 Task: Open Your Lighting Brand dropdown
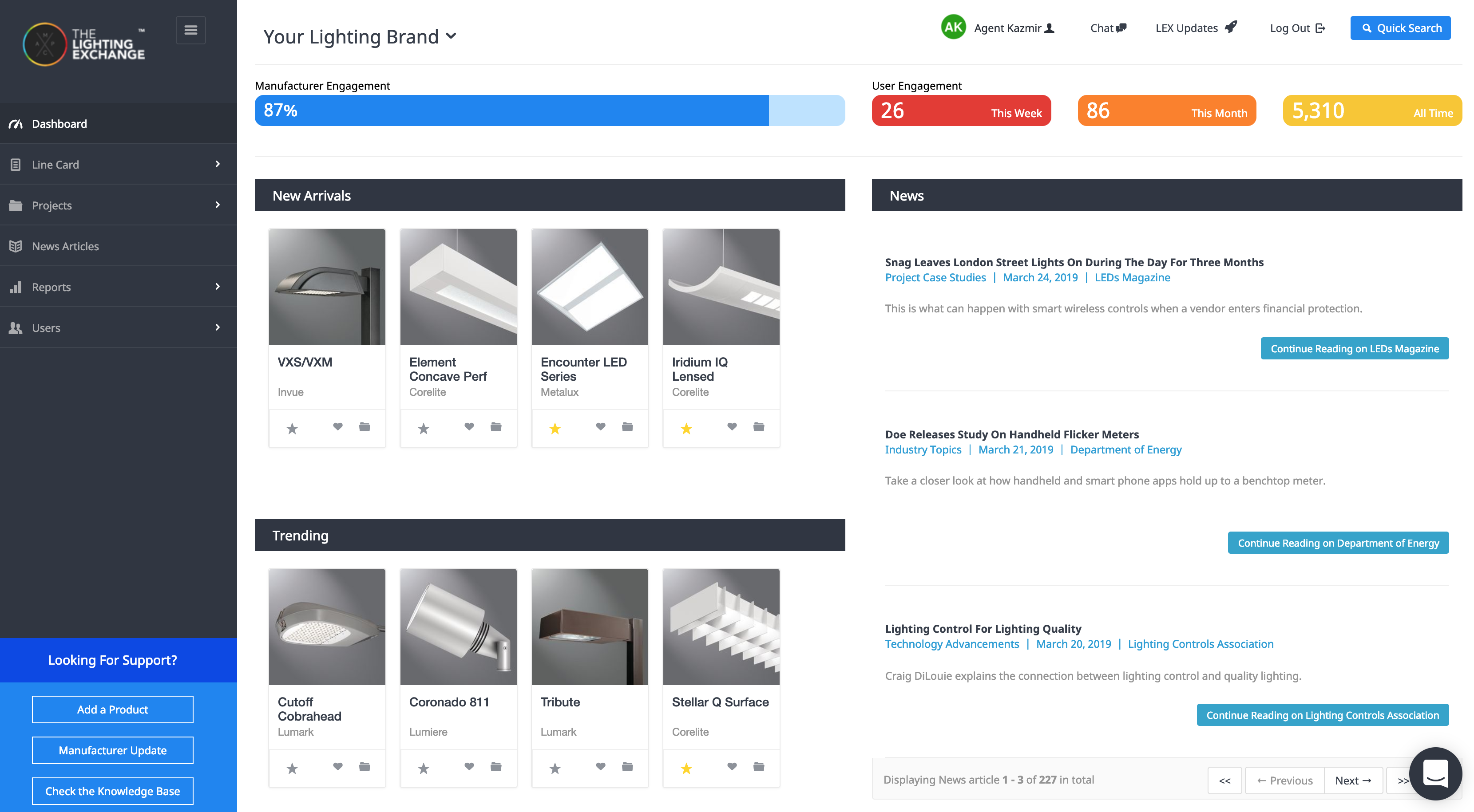pyautogui.click(x=359, y=36)
